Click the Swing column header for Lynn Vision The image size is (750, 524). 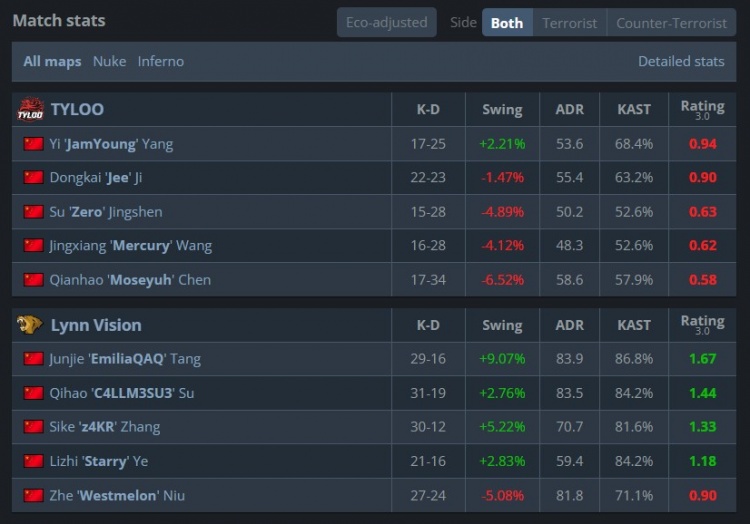(x=502, y=325)
